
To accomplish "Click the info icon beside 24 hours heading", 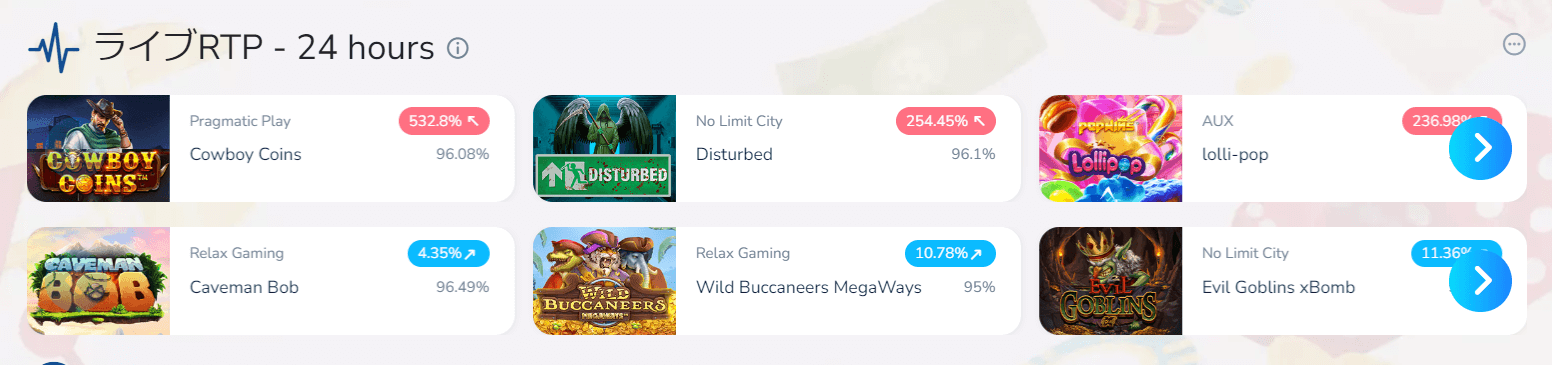I will [458, 47].
